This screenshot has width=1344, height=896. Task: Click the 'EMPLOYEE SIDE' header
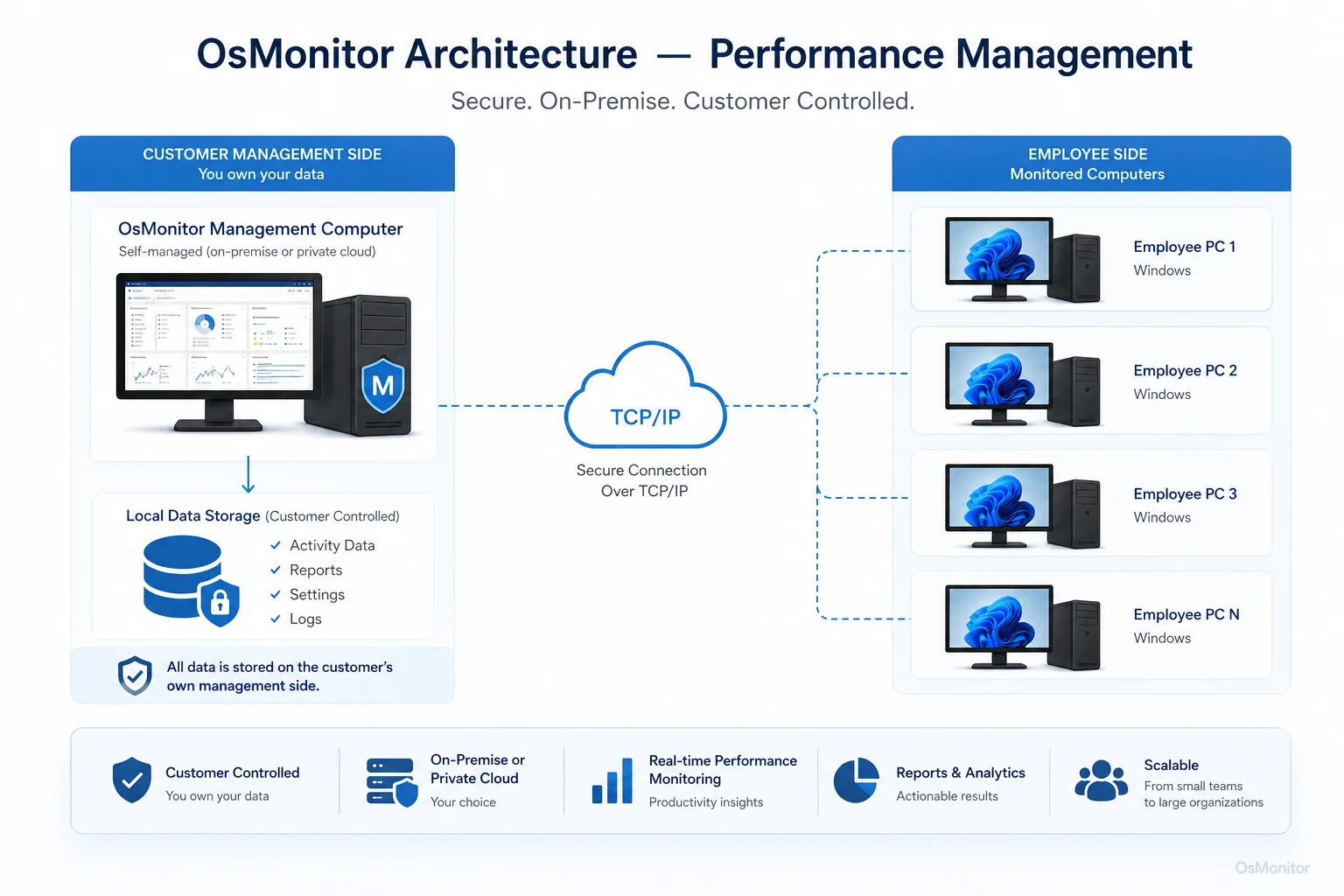click(x=1088, y=154)
